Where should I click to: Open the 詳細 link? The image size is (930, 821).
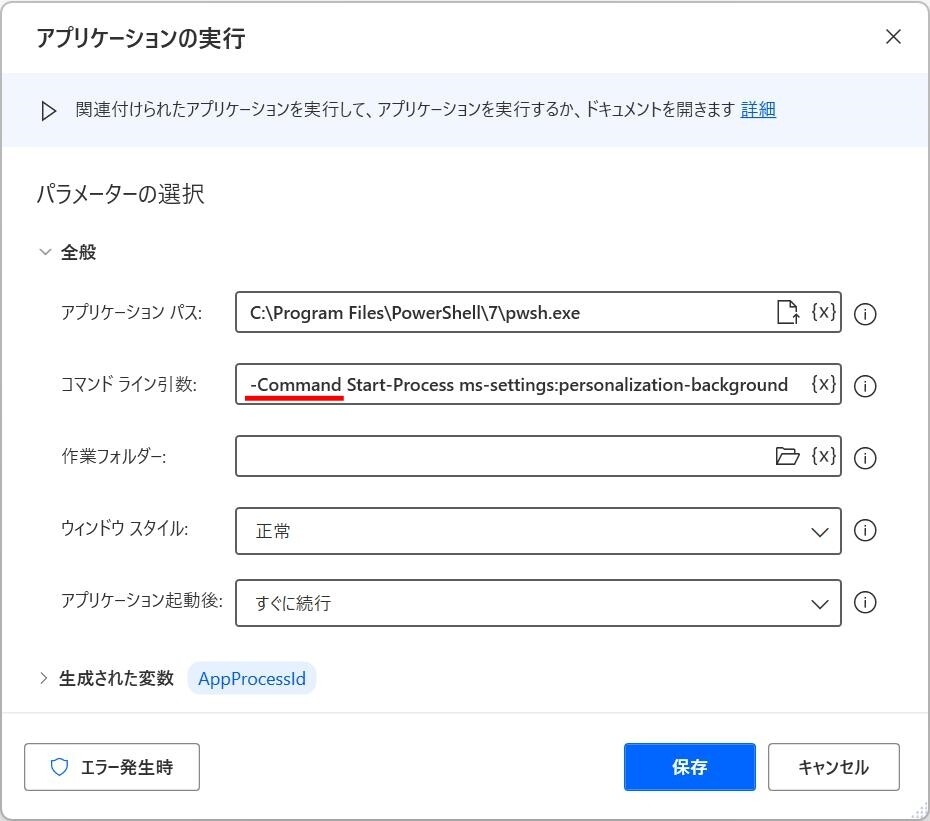(758, 109)
